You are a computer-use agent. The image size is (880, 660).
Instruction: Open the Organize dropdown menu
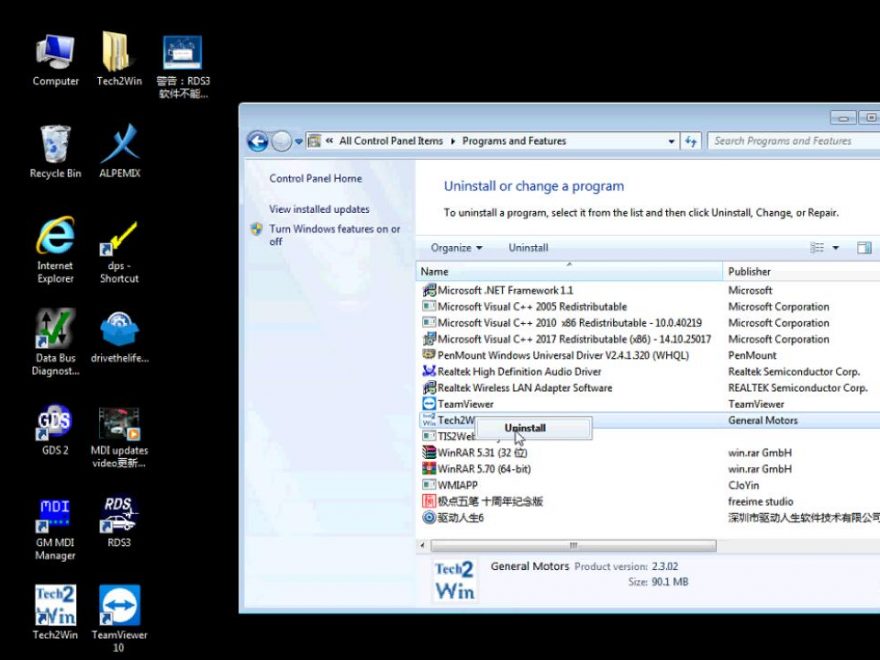[x=456, y=248]
